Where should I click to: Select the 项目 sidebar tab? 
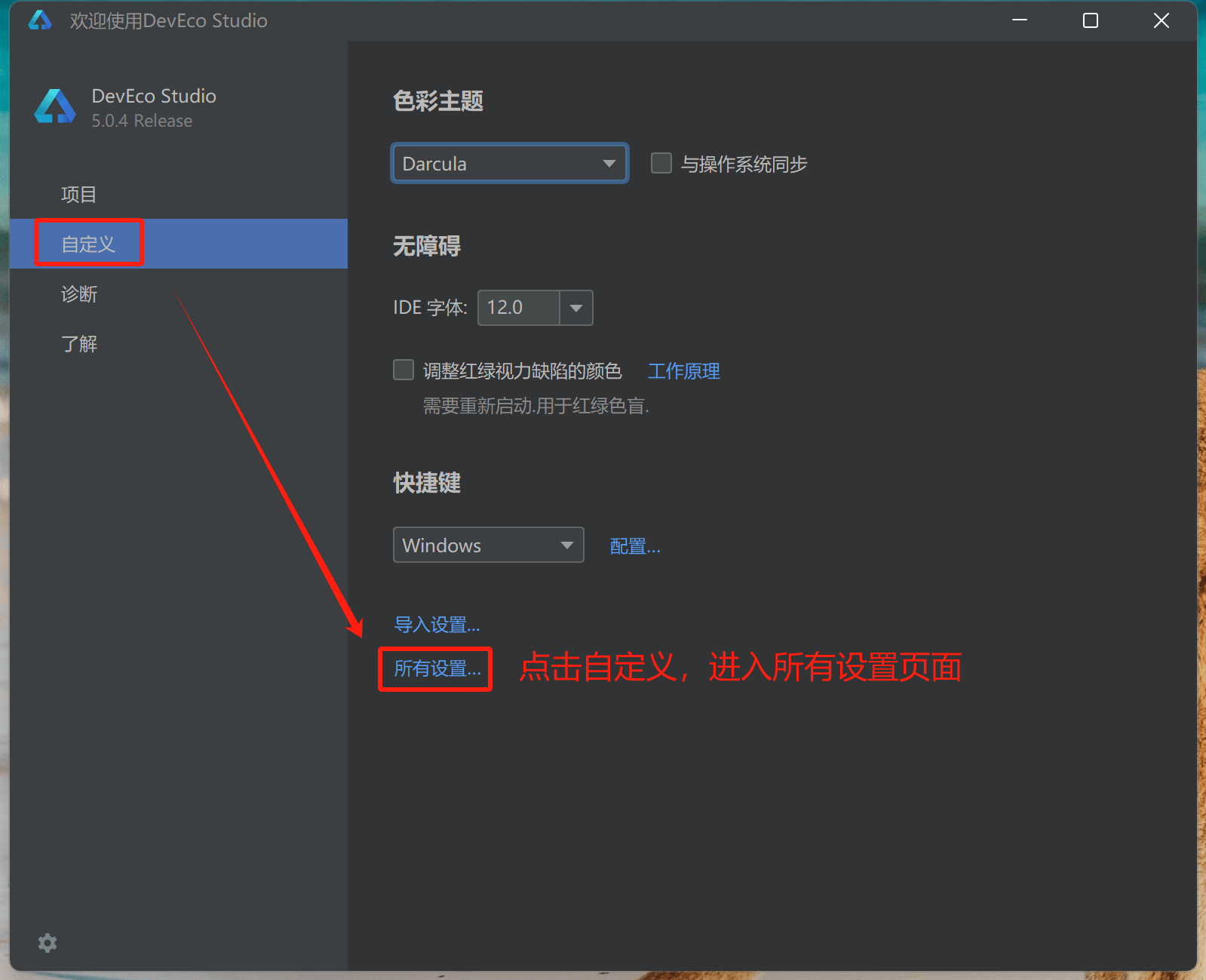pyautogui.click(x=179, y=195)
